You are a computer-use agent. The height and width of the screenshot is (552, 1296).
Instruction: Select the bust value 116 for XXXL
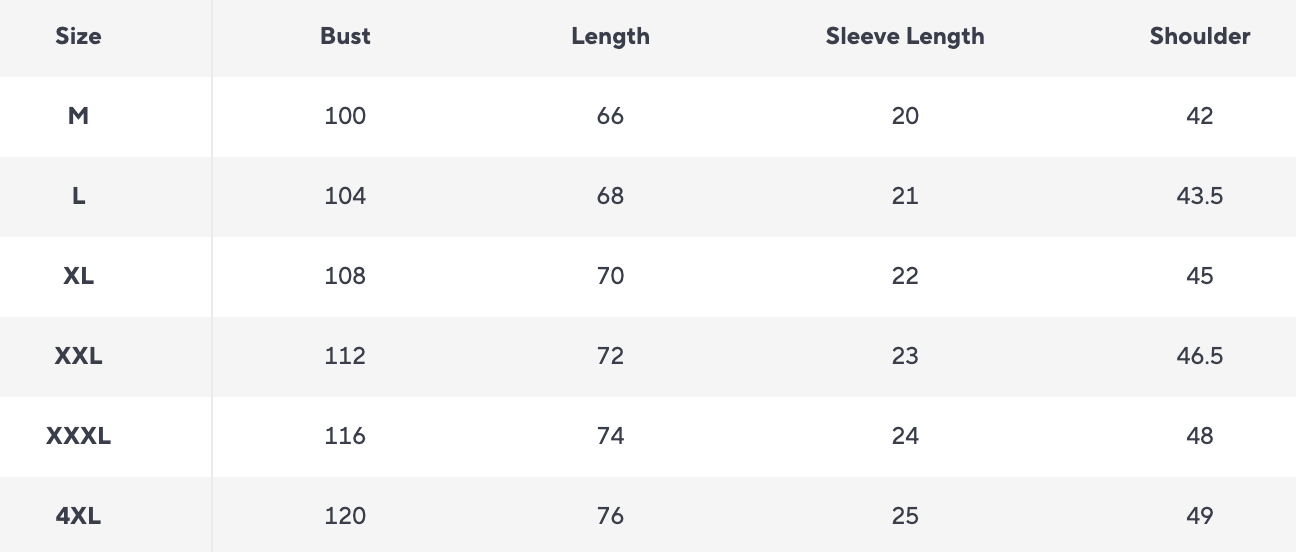[345, 436]
